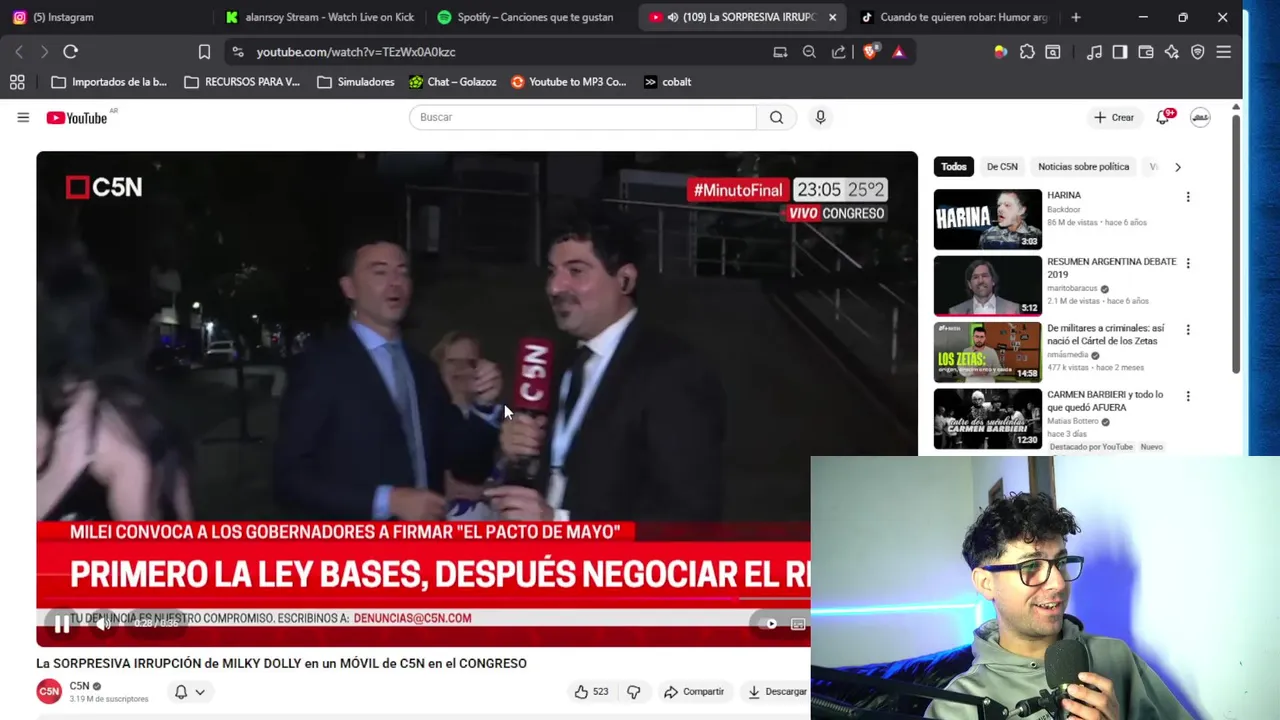
Task: Like the video with 523 likes
Action: coord(591,691)
